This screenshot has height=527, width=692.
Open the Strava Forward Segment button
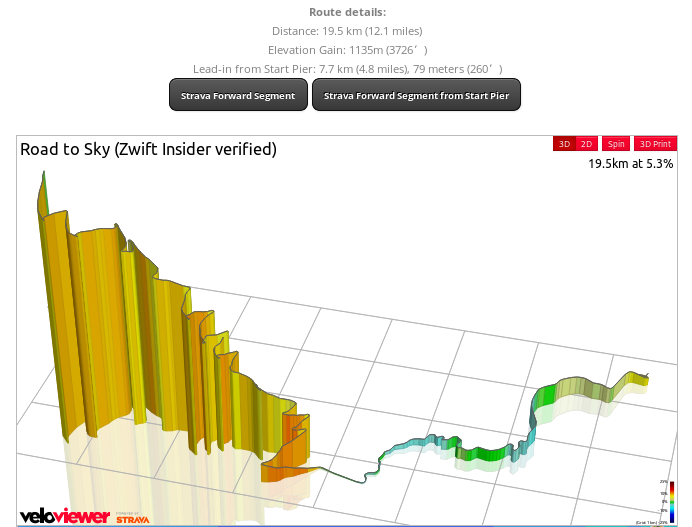coord(238,95)
